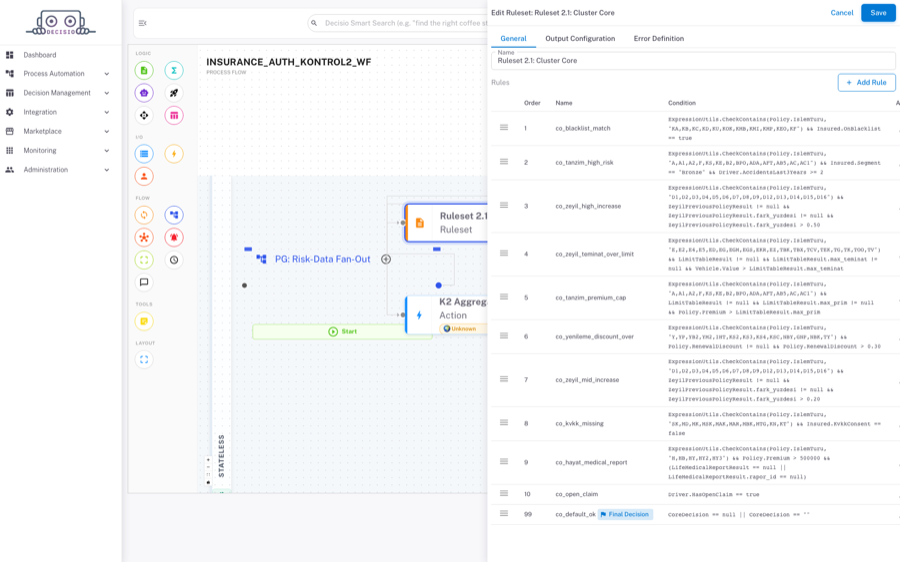Expand the Monitoring sidebar section

[x=60, y=150]
